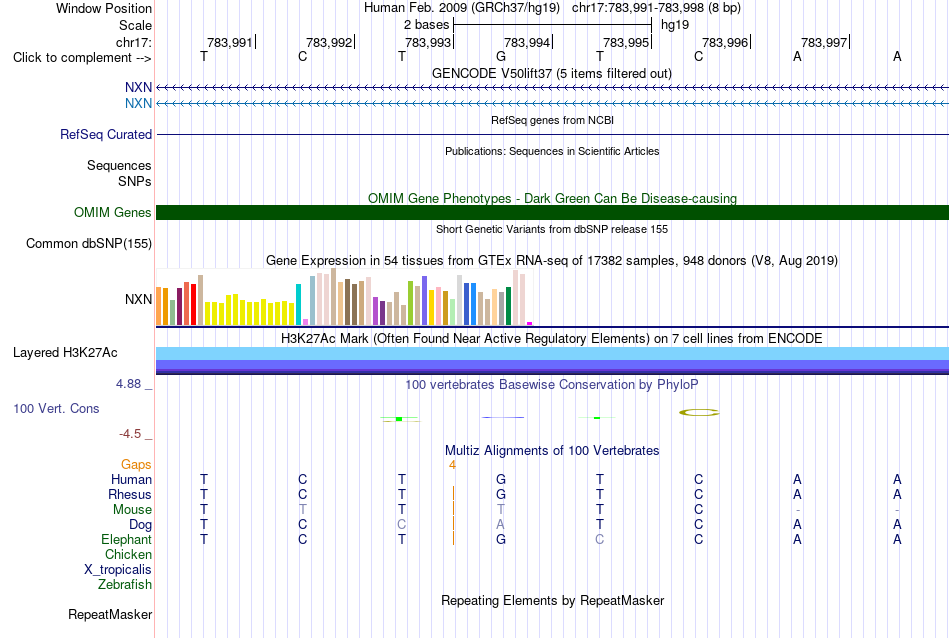Click the 'H3K27Ac Mark' ENCODE track title

pos(552,338)
